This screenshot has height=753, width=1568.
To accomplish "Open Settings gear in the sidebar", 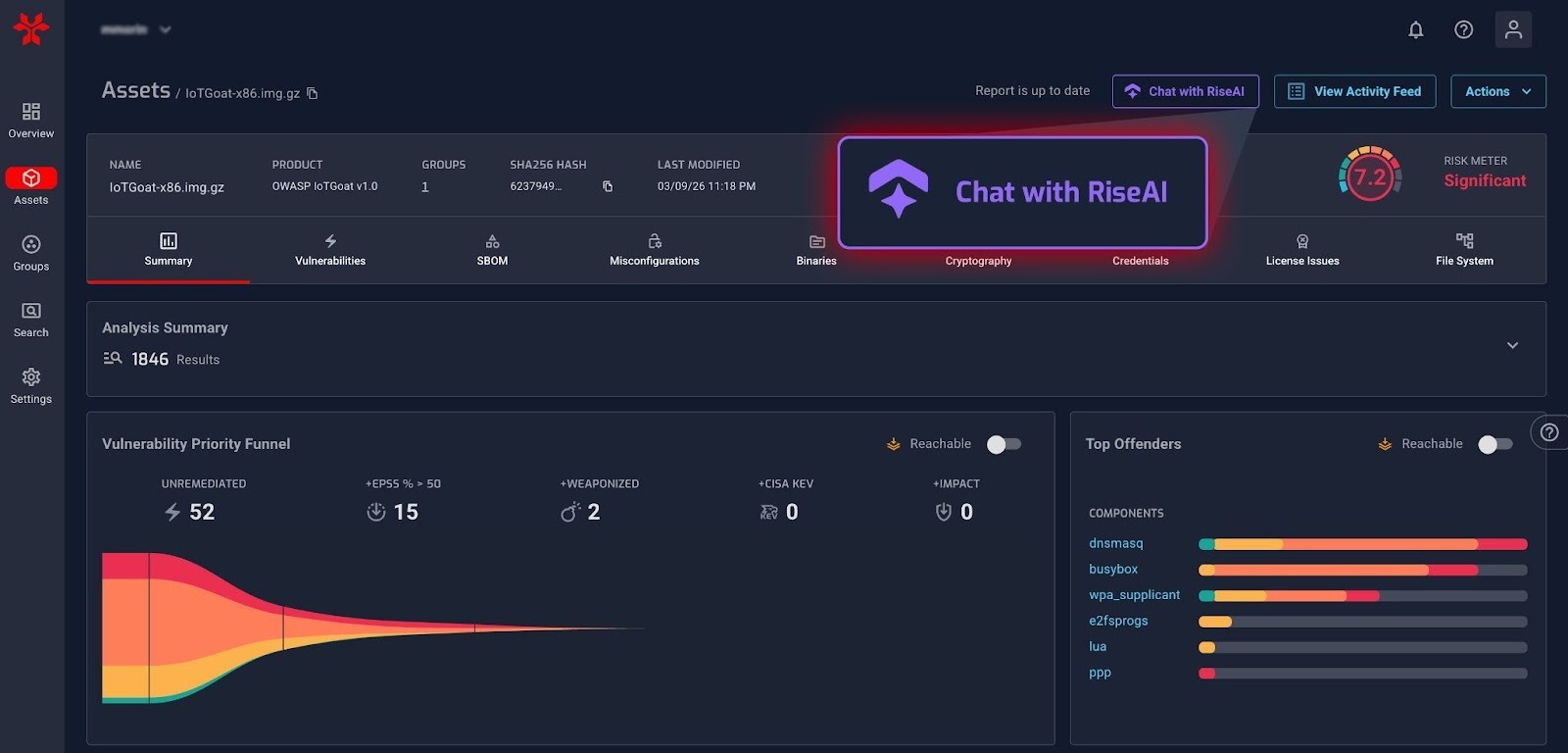I will pyautogui.click(x=31, y=385).
